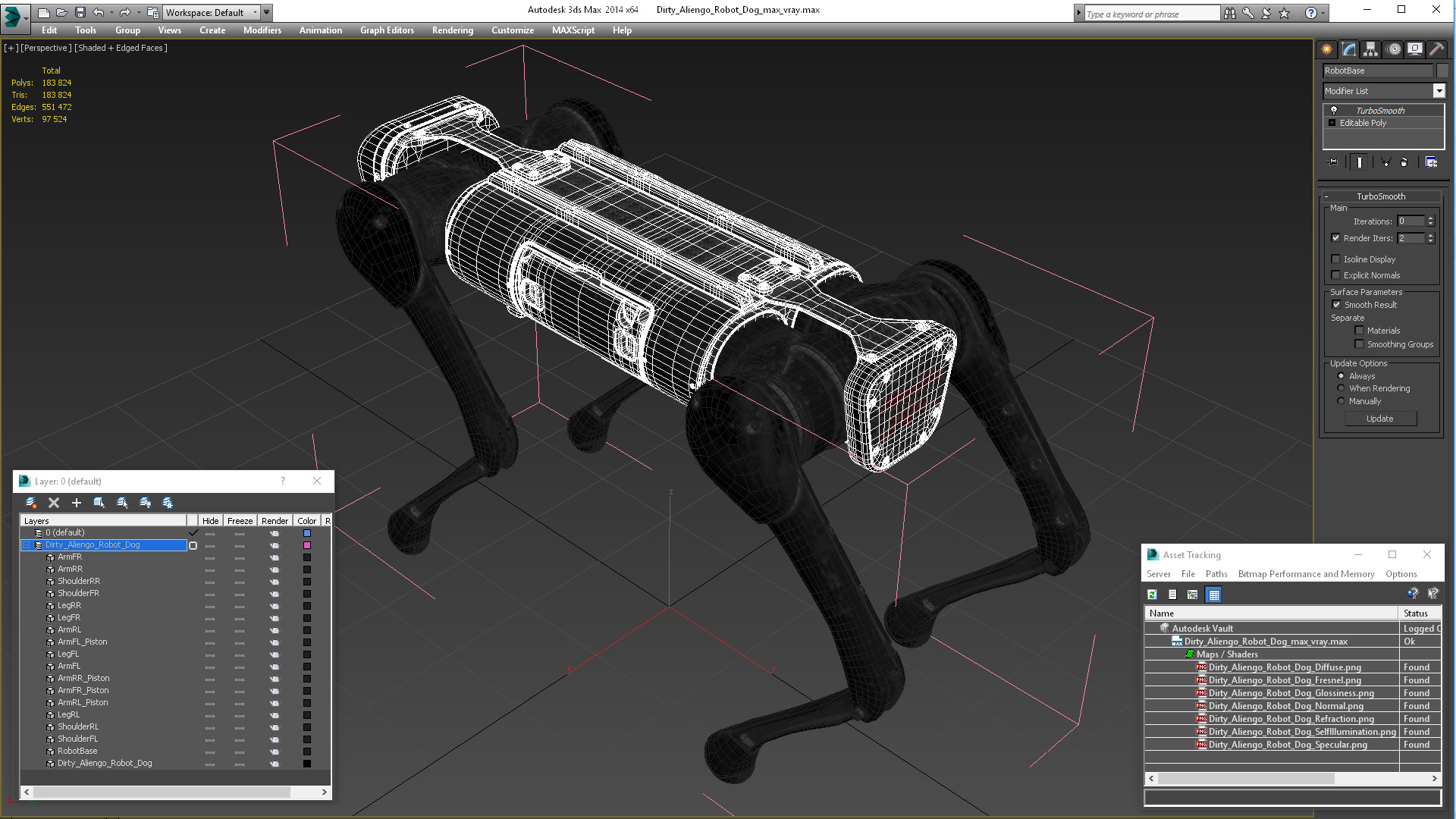Click blue color swatch of default layer
This screenshot has width=1456, height=819.
(x=307, y=533)
